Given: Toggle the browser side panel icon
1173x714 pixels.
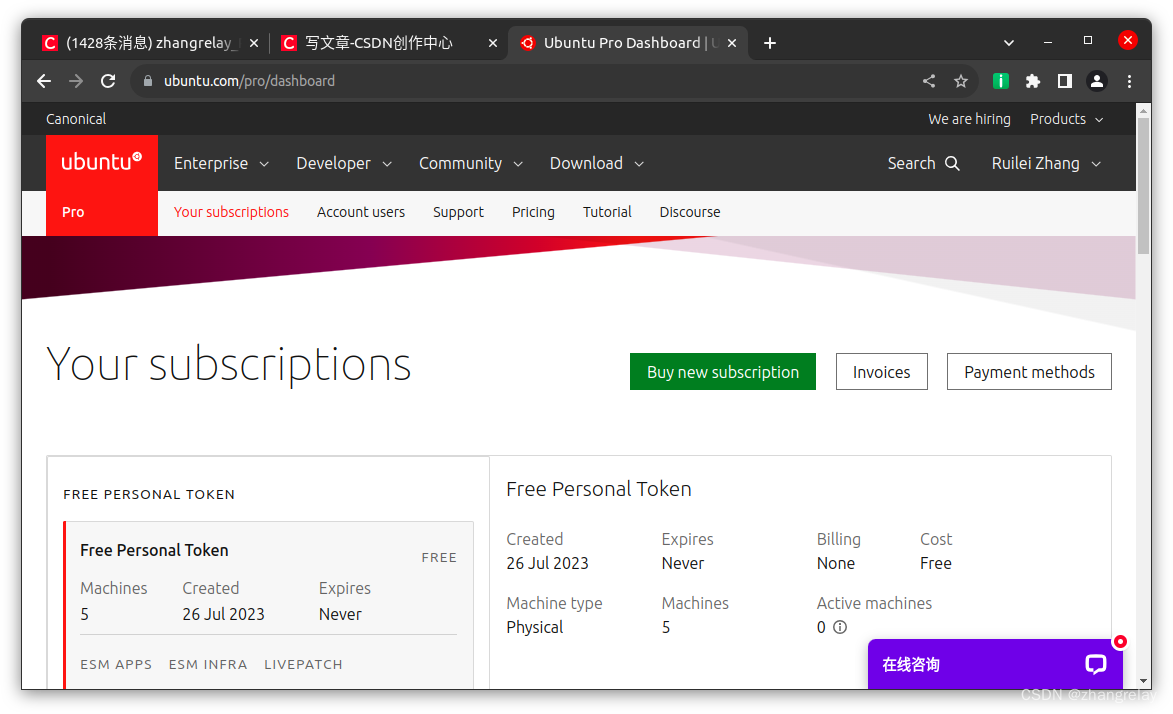Looking at the screenshot, I should coord(1065,81).
